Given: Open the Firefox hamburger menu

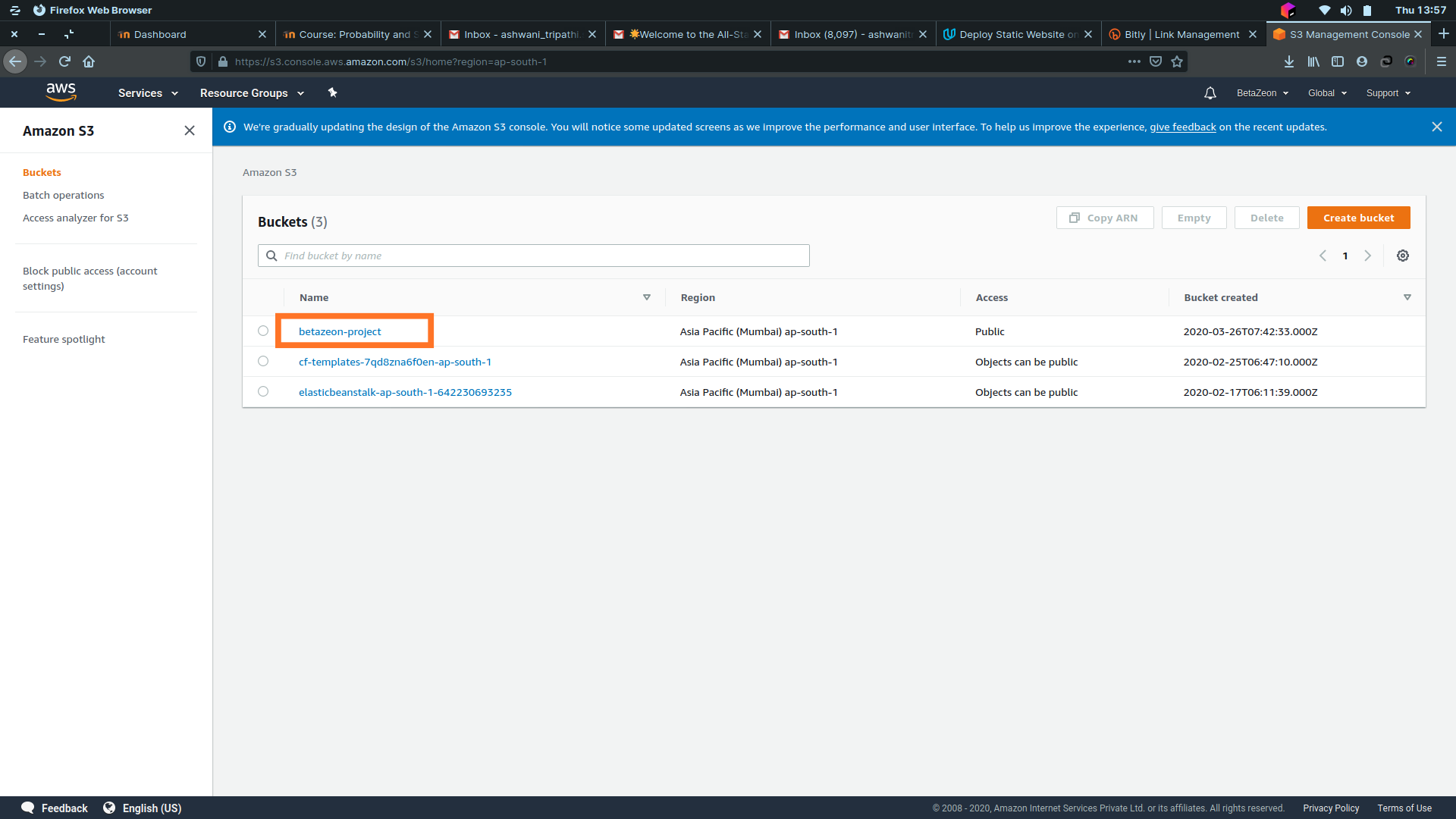Looking at the screenshot, I should 1442,61.
